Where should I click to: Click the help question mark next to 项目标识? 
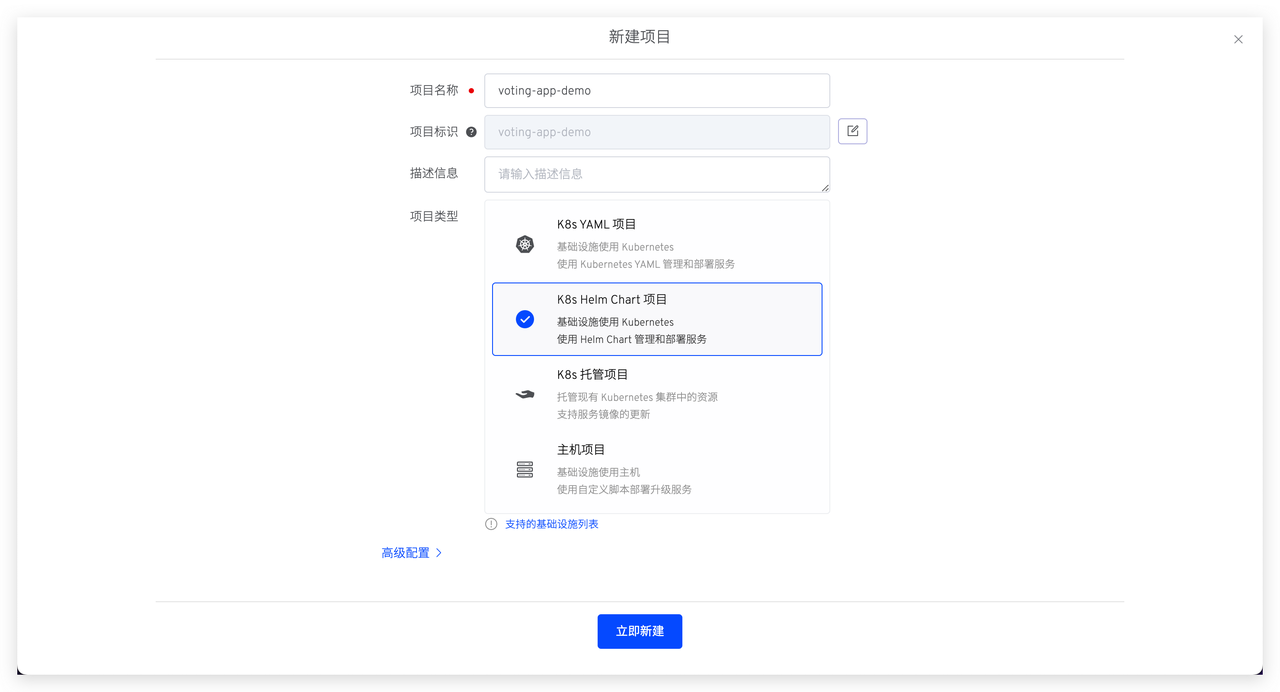[471, 132]
